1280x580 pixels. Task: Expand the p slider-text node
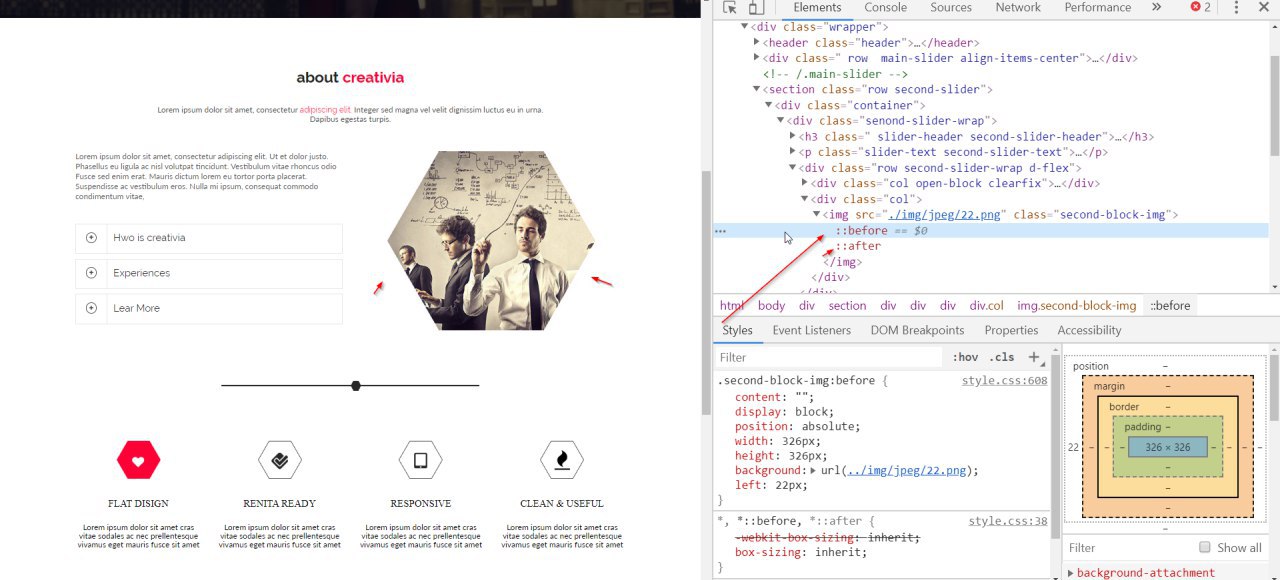coord(792,152)
